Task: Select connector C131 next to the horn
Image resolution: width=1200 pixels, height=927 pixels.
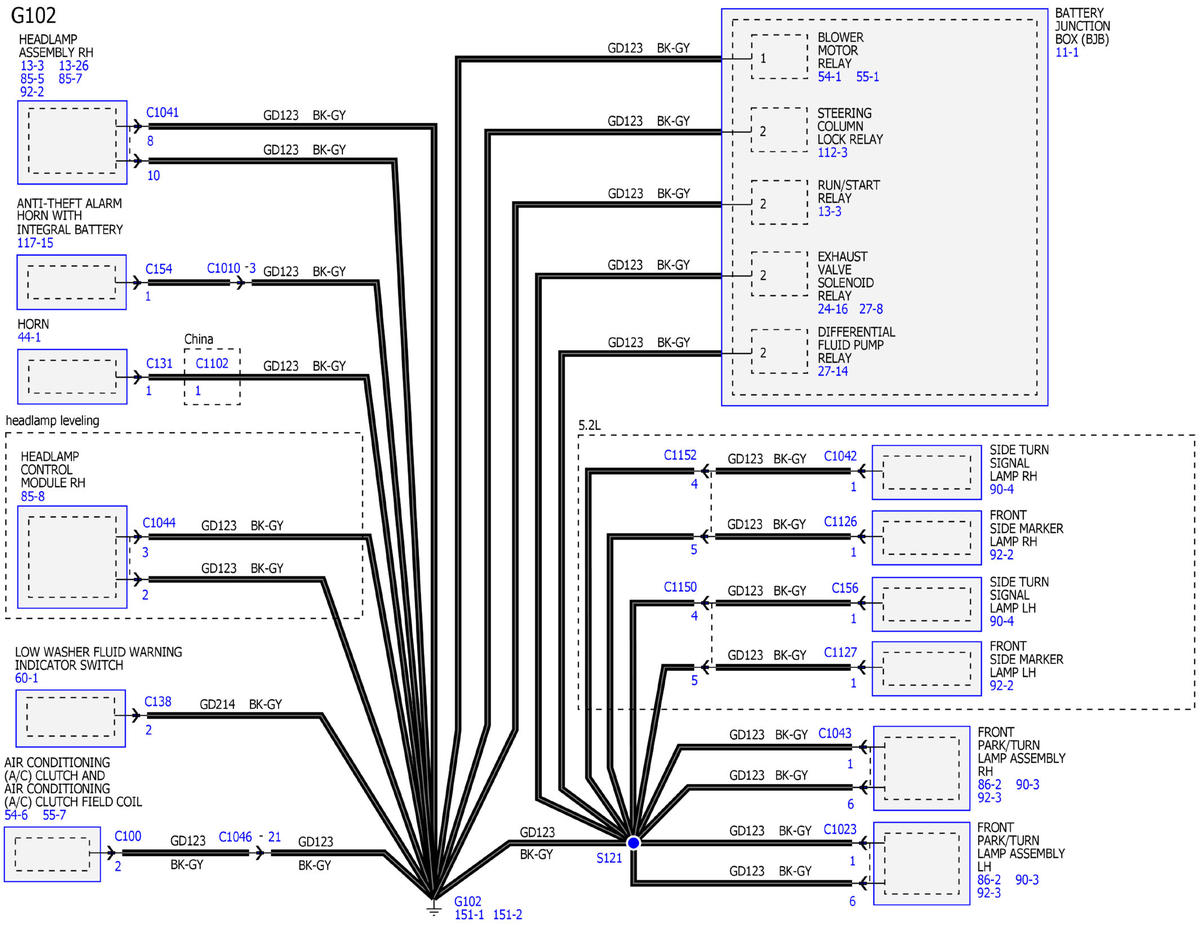Action: pos(159,364)
